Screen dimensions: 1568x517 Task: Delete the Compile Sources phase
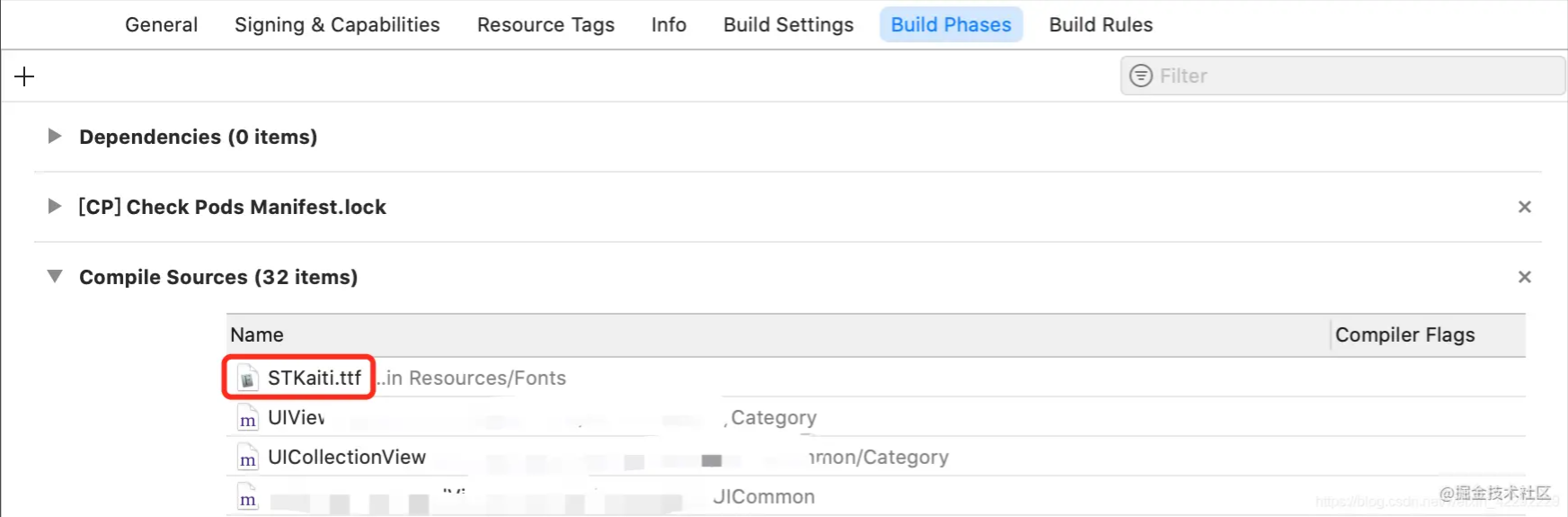tap(1524, 277)
